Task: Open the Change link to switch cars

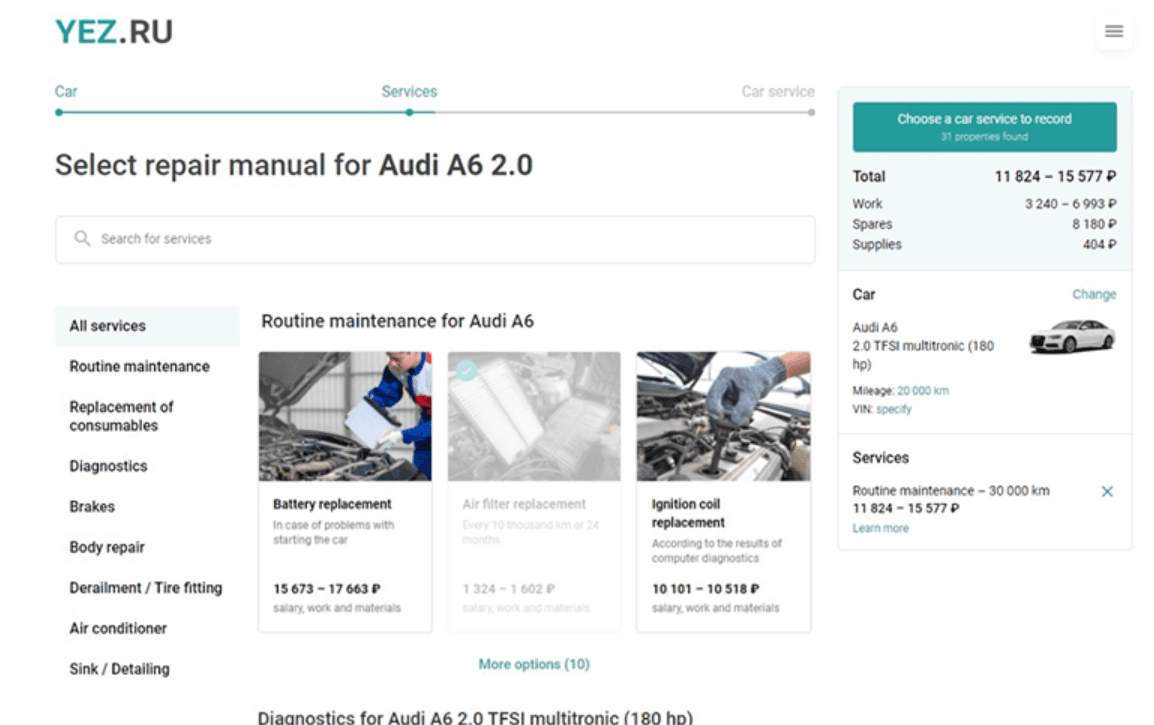Action: coord(1094,294)
